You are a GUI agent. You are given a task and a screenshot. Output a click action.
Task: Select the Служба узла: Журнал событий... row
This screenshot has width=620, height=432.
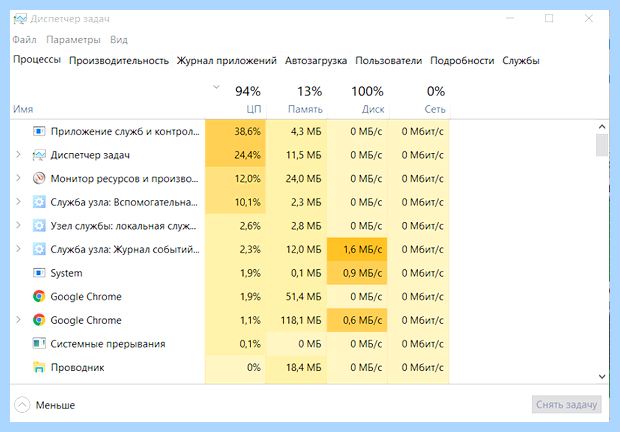tap(125, 249)
